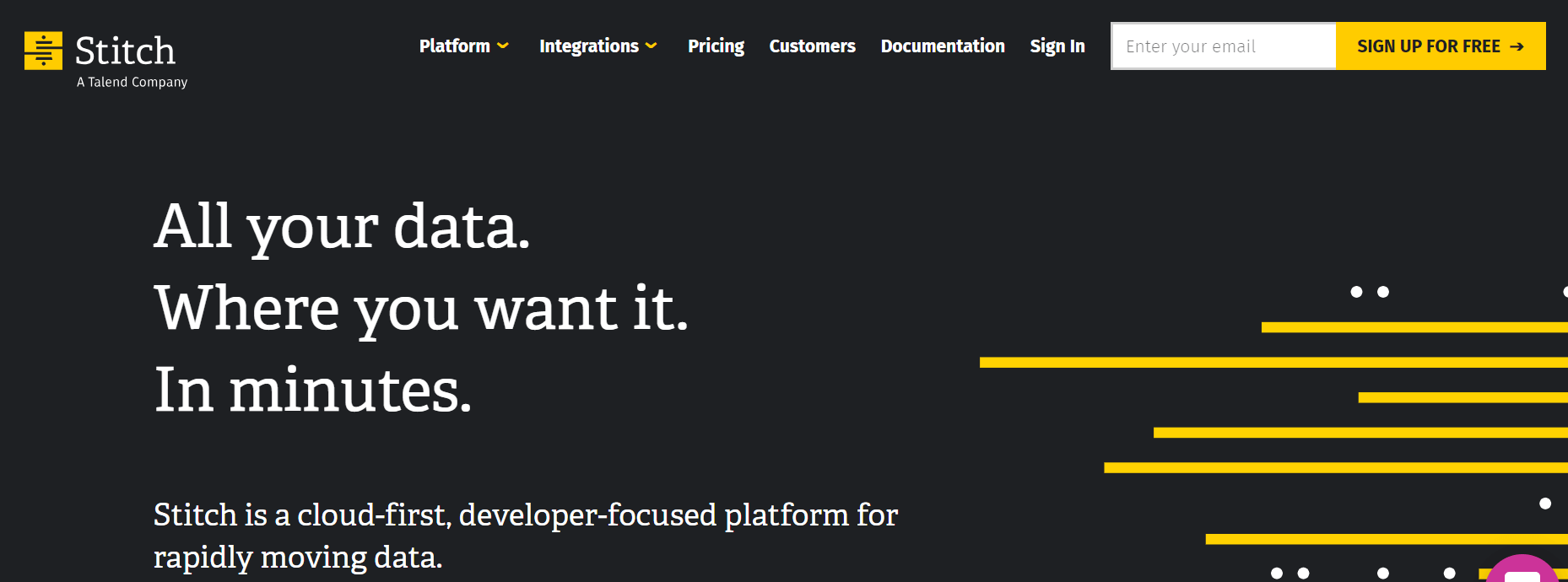Click the yellow Stitch logo icon

point(43,51)
